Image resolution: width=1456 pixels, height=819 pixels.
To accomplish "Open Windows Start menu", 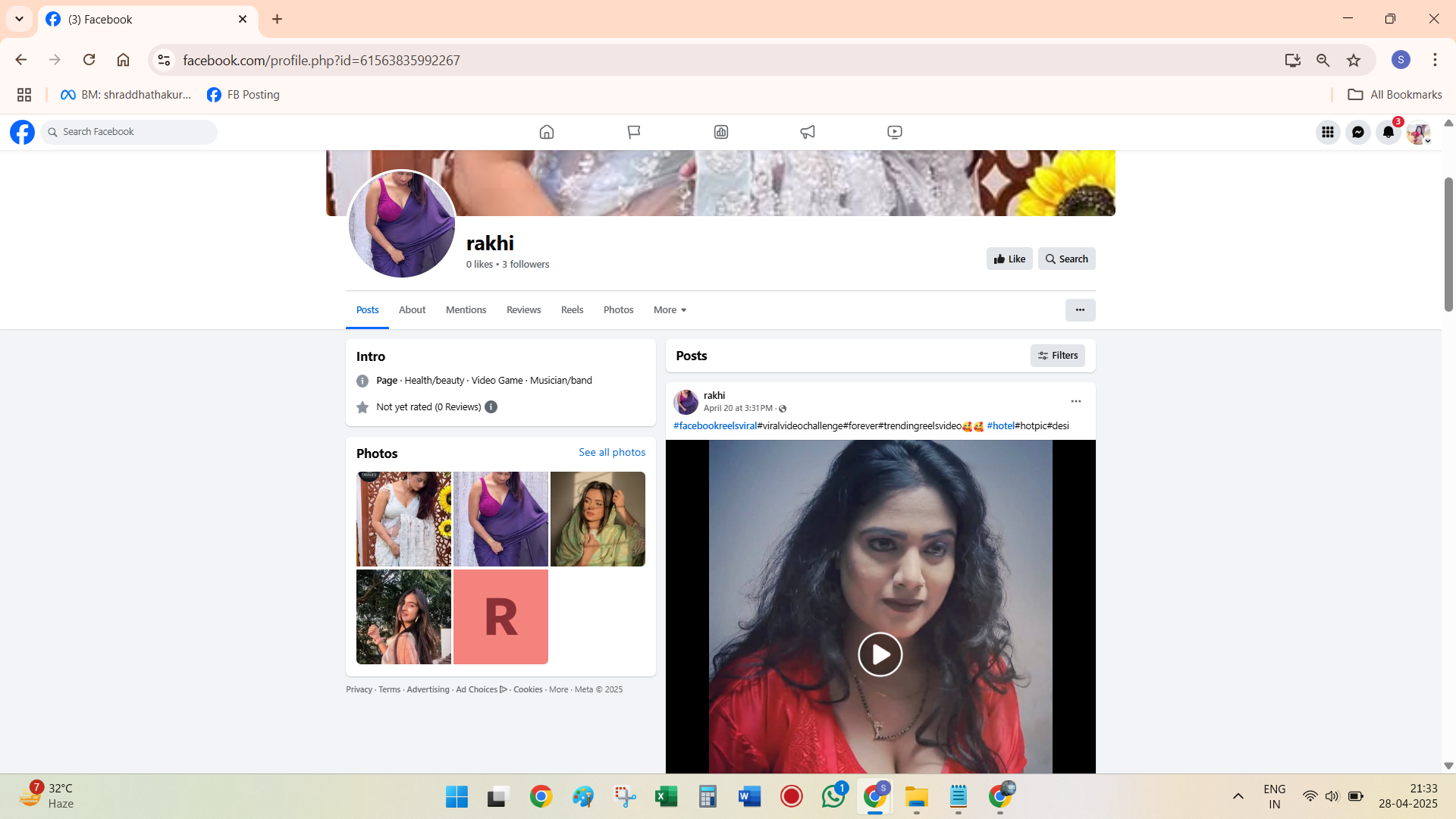I will coord(457,796).
